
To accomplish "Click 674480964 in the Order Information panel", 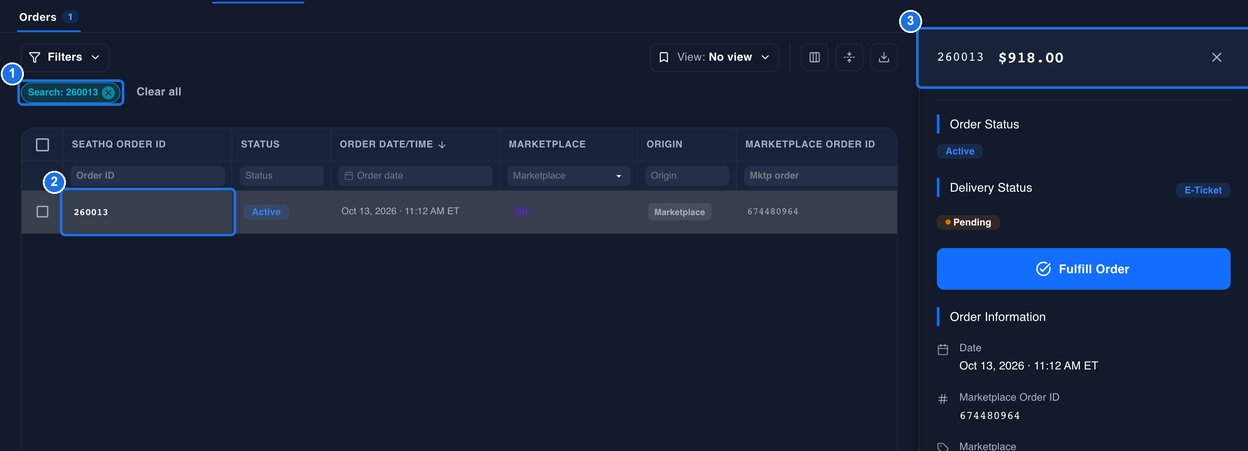I will (x=990, y=416).
